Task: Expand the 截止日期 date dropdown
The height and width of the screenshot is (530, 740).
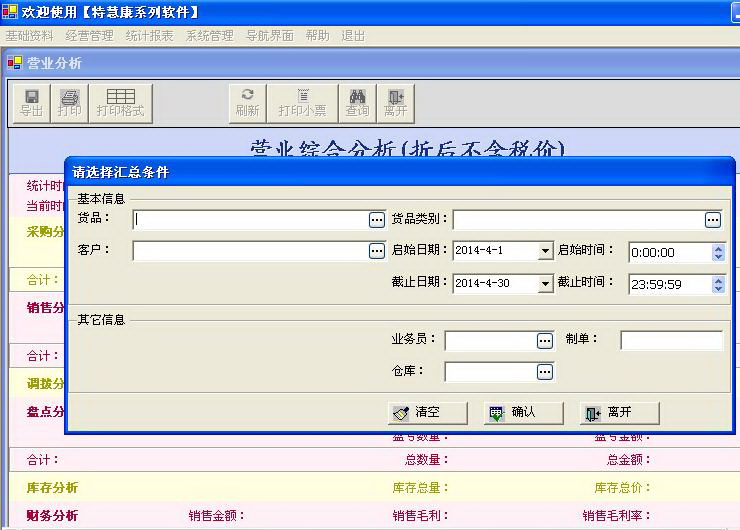Action: [x=545, y=283]
